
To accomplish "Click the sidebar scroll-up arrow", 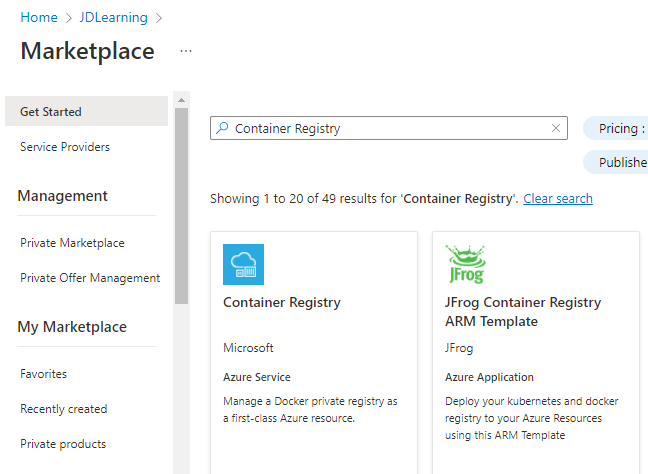I will [x=181, y=100].
